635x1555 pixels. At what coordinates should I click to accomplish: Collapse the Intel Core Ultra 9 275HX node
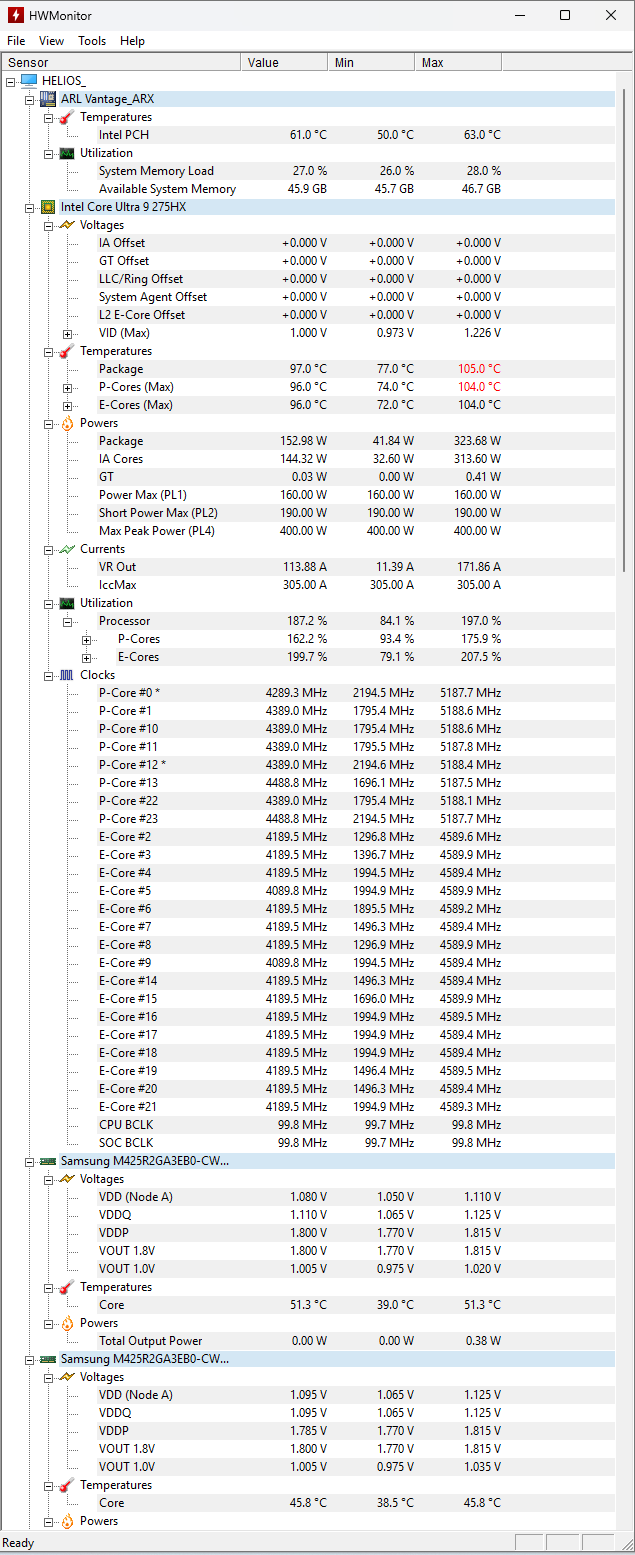point(30,207)
